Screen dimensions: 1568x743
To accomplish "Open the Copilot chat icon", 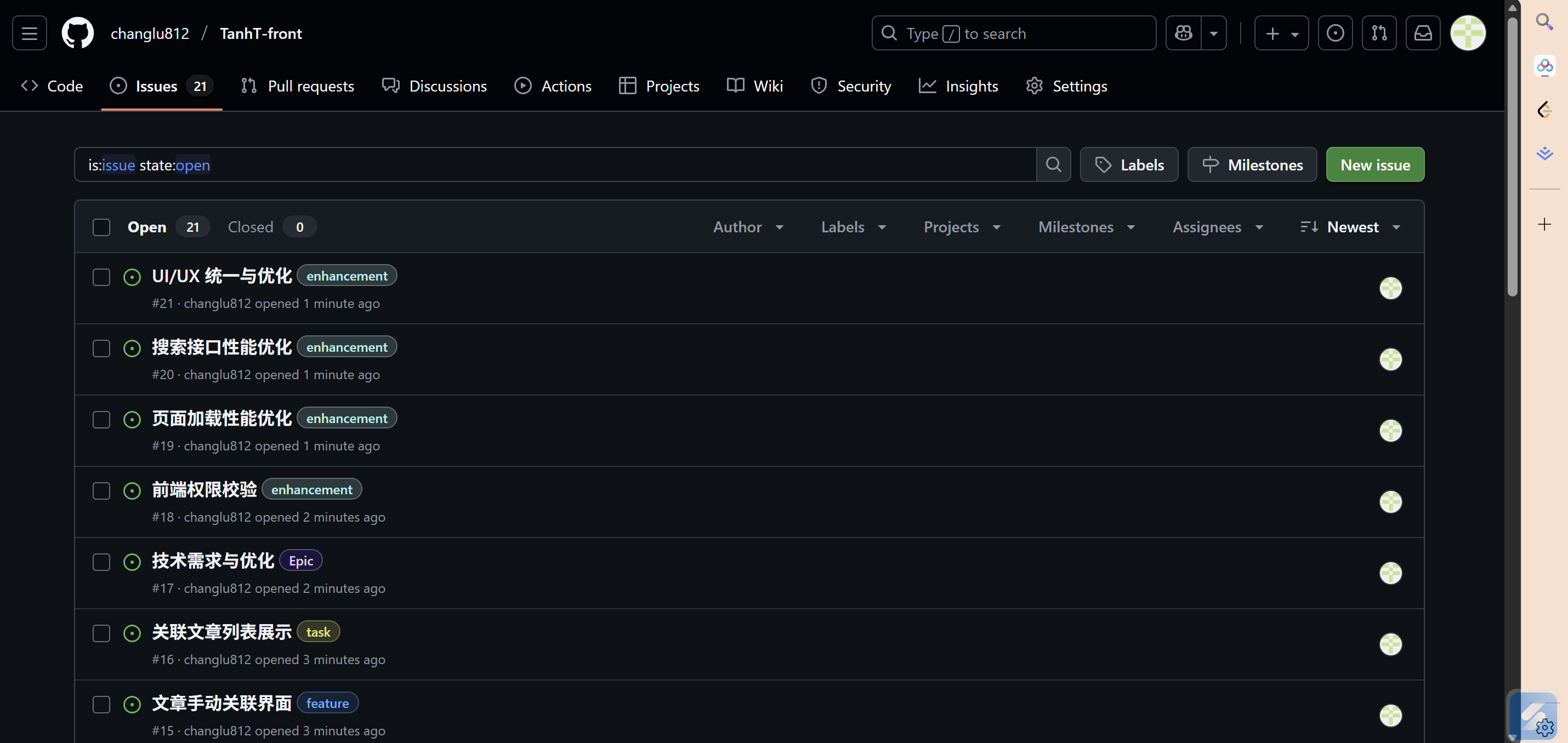I will click(1183, 33).
